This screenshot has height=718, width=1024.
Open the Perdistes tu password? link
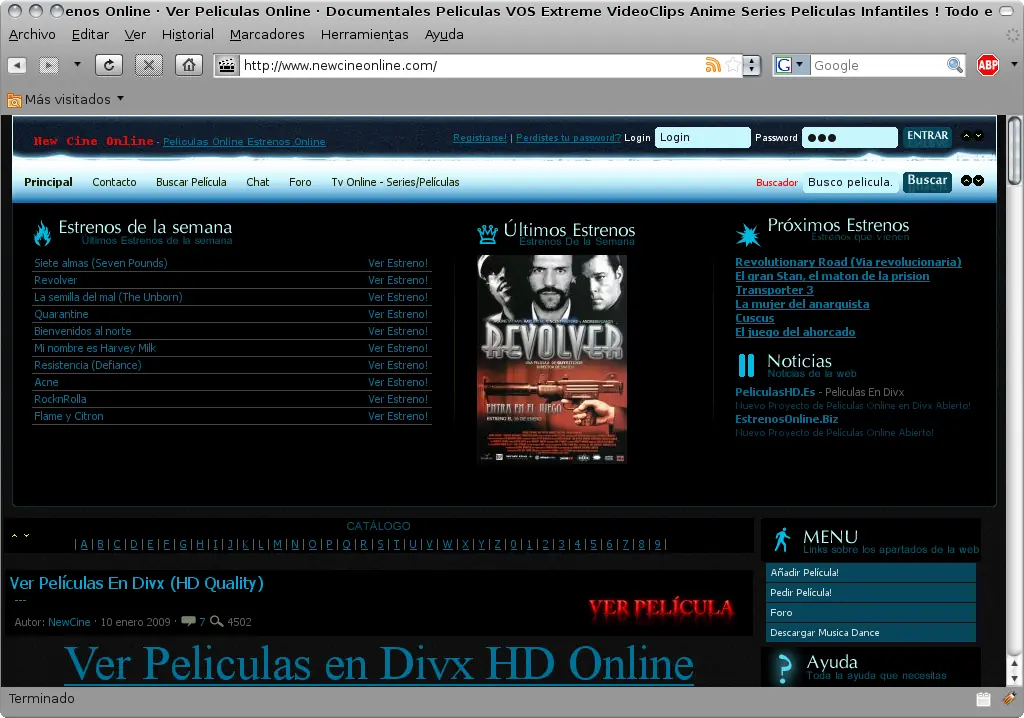(x=568, y=138)
